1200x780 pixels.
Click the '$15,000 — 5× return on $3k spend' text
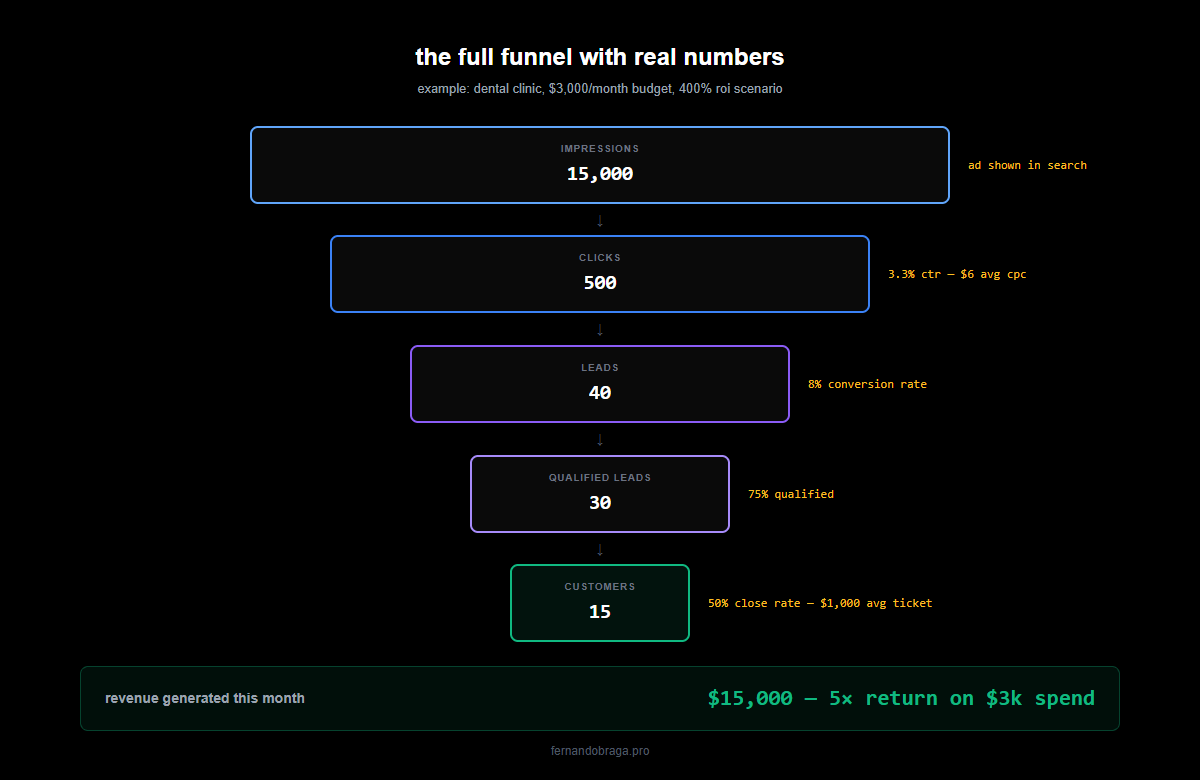pyautogui.click(x=901, y=698)
